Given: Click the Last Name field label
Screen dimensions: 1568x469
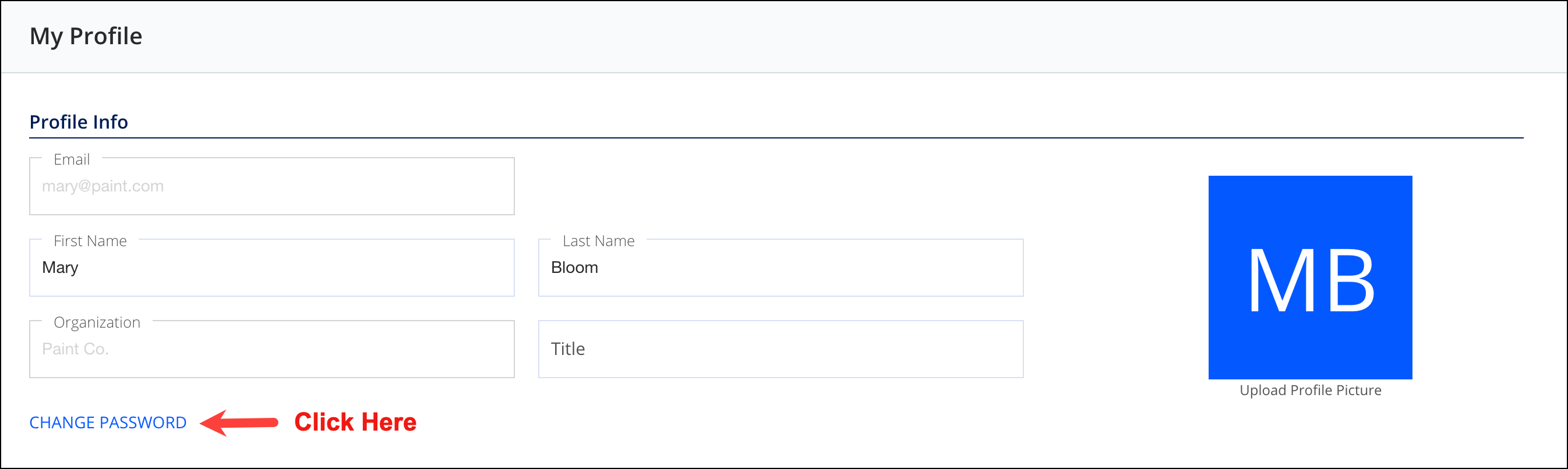Looking at the screenshot, I should 598,241.
